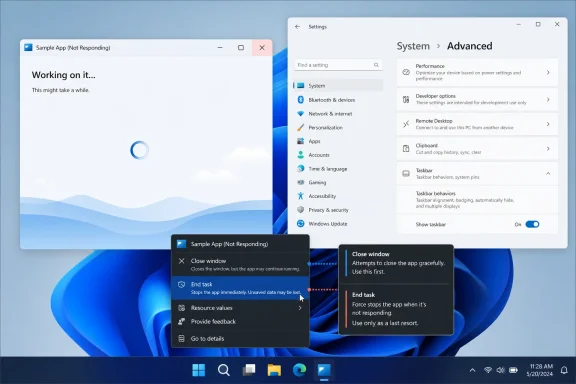Launch File Explorer from the taskbar

click(x=274, y=370)
